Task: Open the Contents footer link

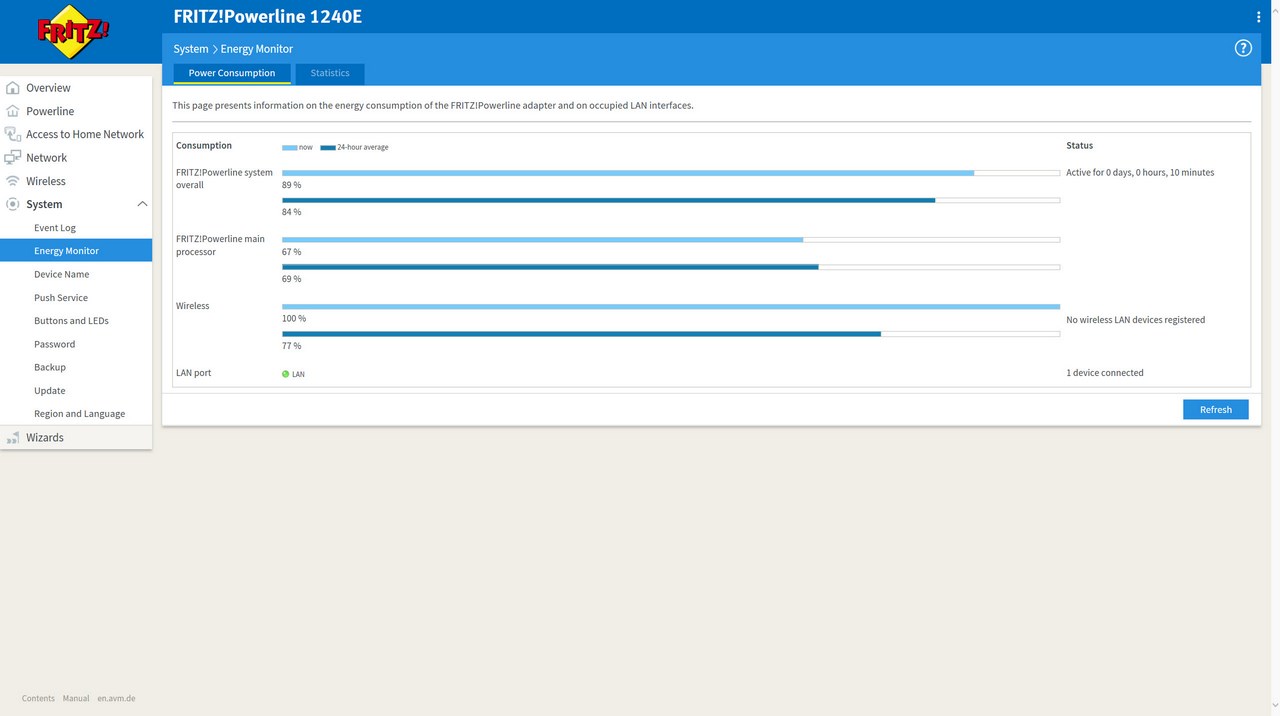Action: 38,698
